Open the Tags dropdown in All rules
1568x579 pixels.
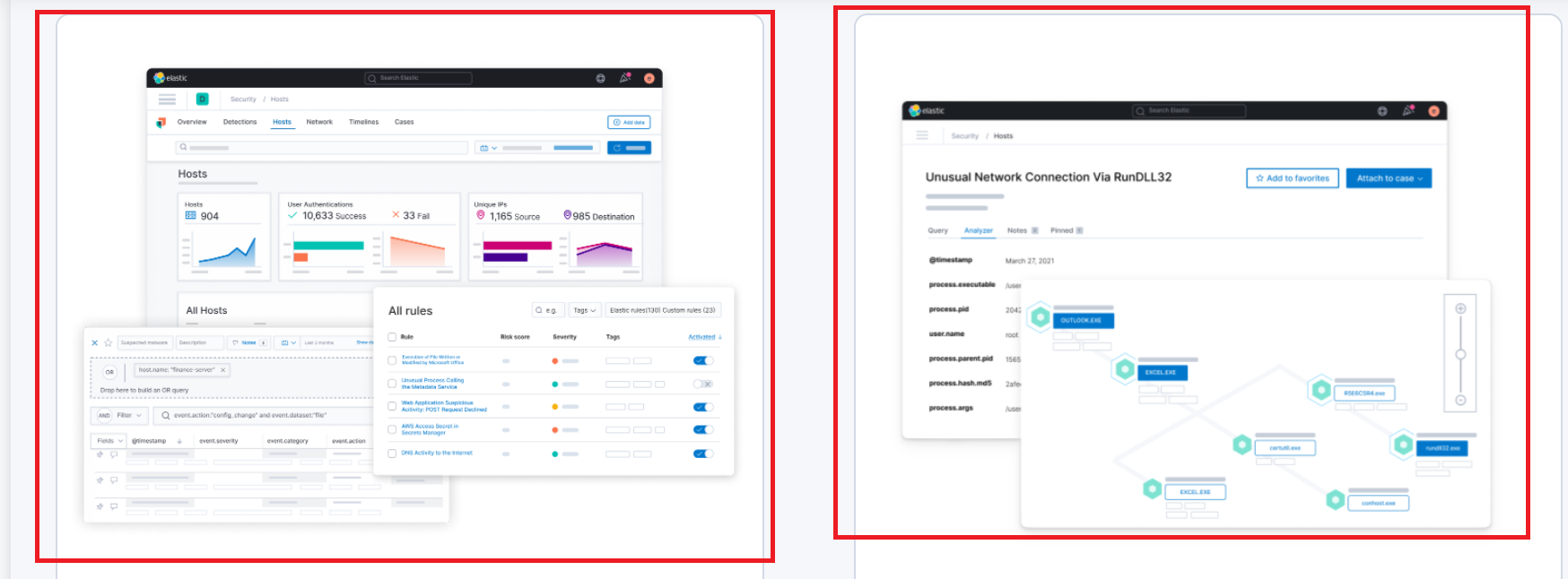click(x=585, y=310)
